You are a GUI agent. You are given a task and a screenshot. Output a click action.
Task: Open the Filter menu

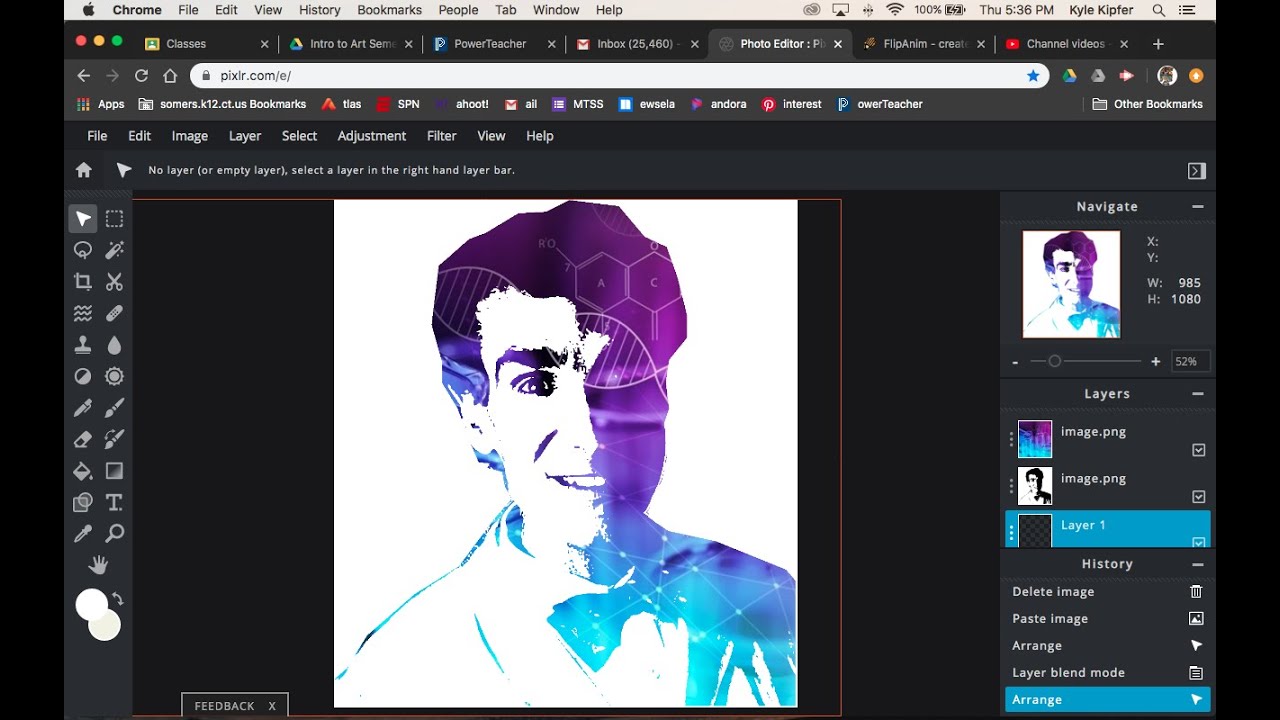(441, 136)
